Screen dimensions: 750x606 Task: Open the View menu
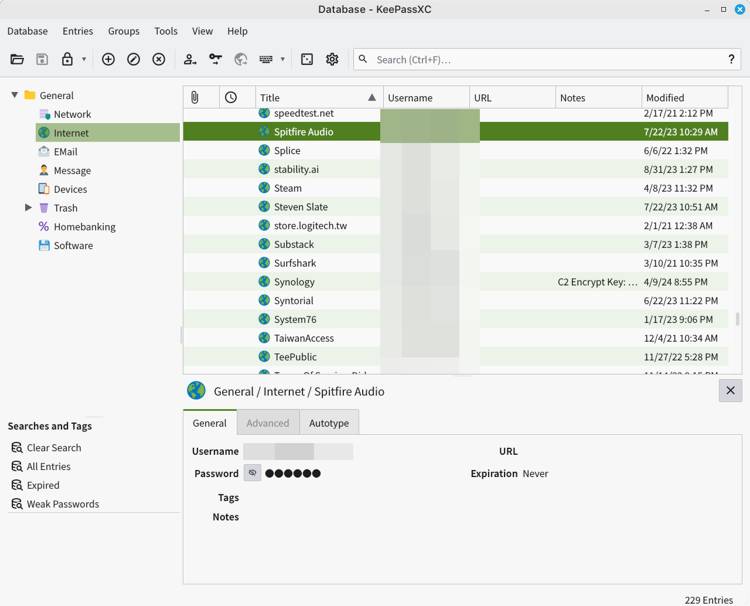point(202,31)
